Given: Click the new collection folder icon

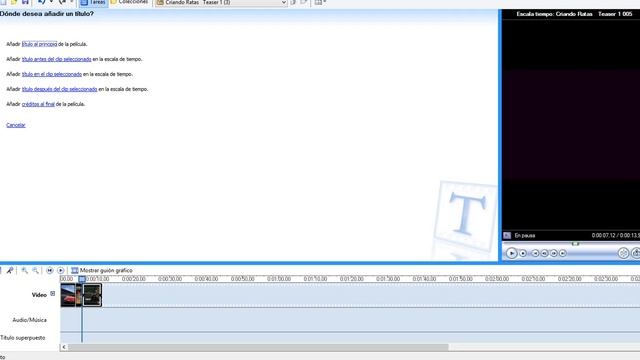Looking at the screenshot, I should point(304,2).
